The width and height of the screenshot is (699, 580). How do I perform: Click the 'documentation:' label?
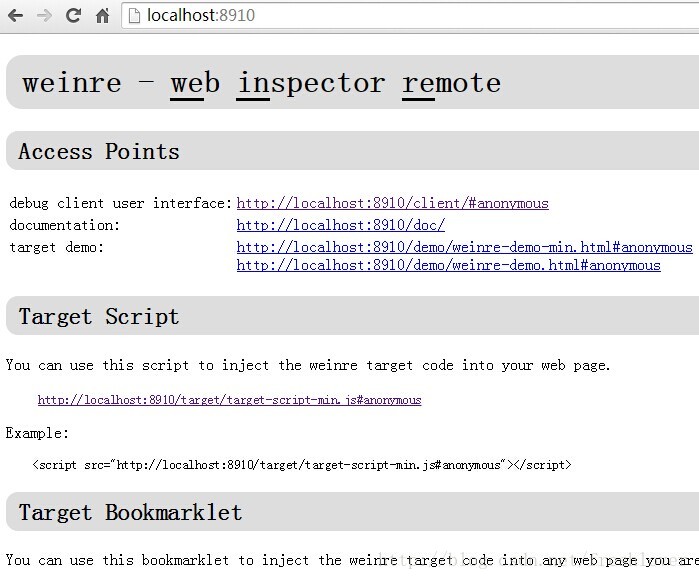(x=65, y=225)
